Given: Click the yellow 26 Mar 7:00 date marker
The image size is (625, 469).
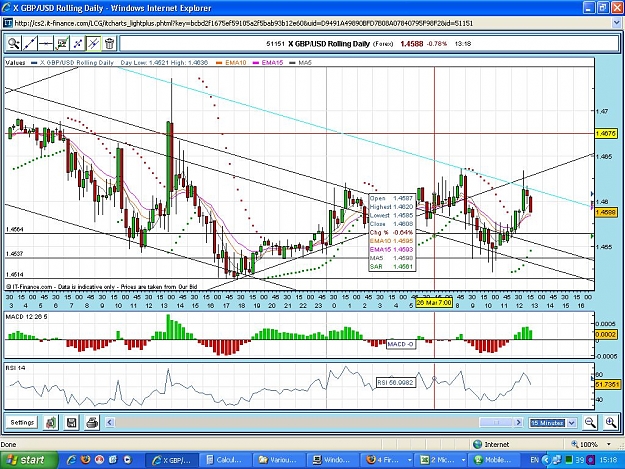Looking at the screenshot, I should point(434,302).
